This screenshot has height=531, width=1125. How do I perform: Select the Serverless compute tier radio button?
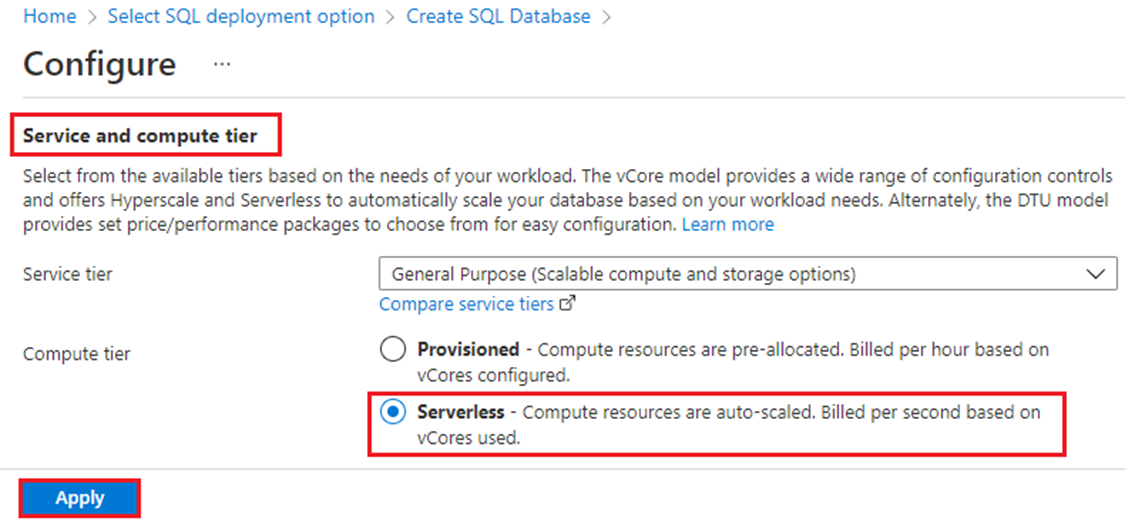pyautogui.click(x=392, y=413)
